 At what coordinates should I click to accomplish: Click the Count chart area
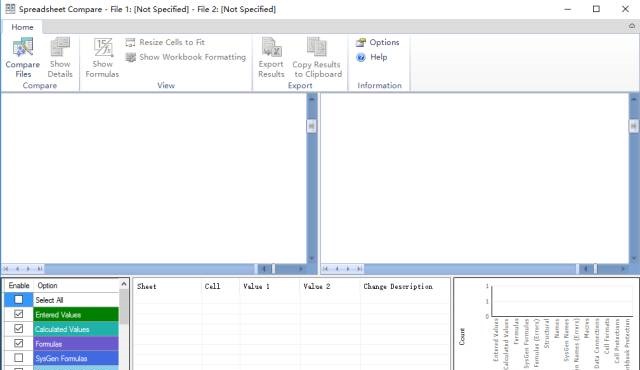(x=547, y=324)
